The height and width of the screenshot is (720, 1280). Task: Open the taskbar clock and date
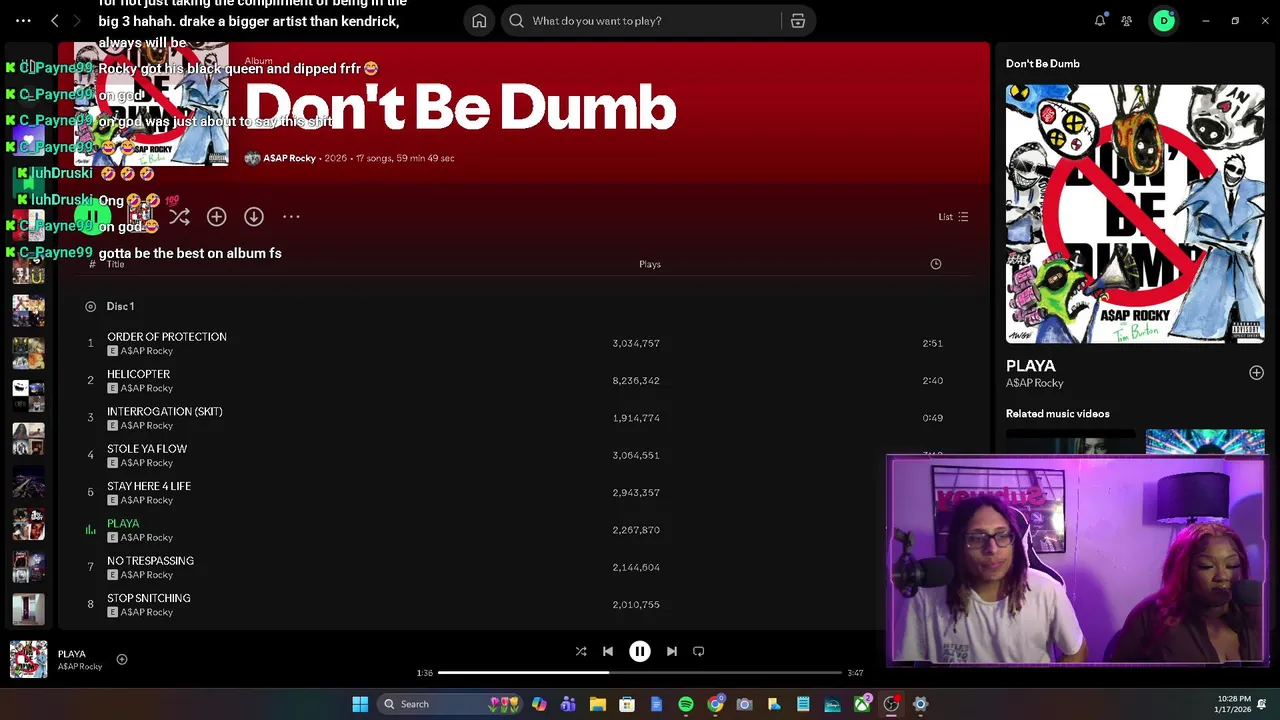coord(1234,704)
